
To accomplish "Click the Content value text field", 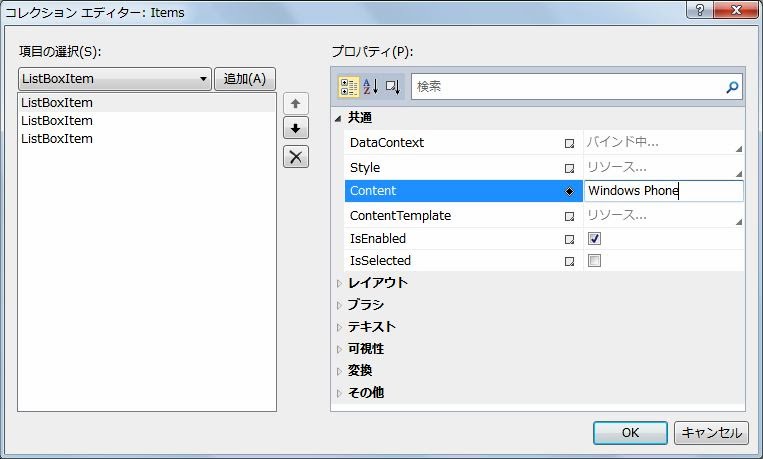I will click(662, 191).
